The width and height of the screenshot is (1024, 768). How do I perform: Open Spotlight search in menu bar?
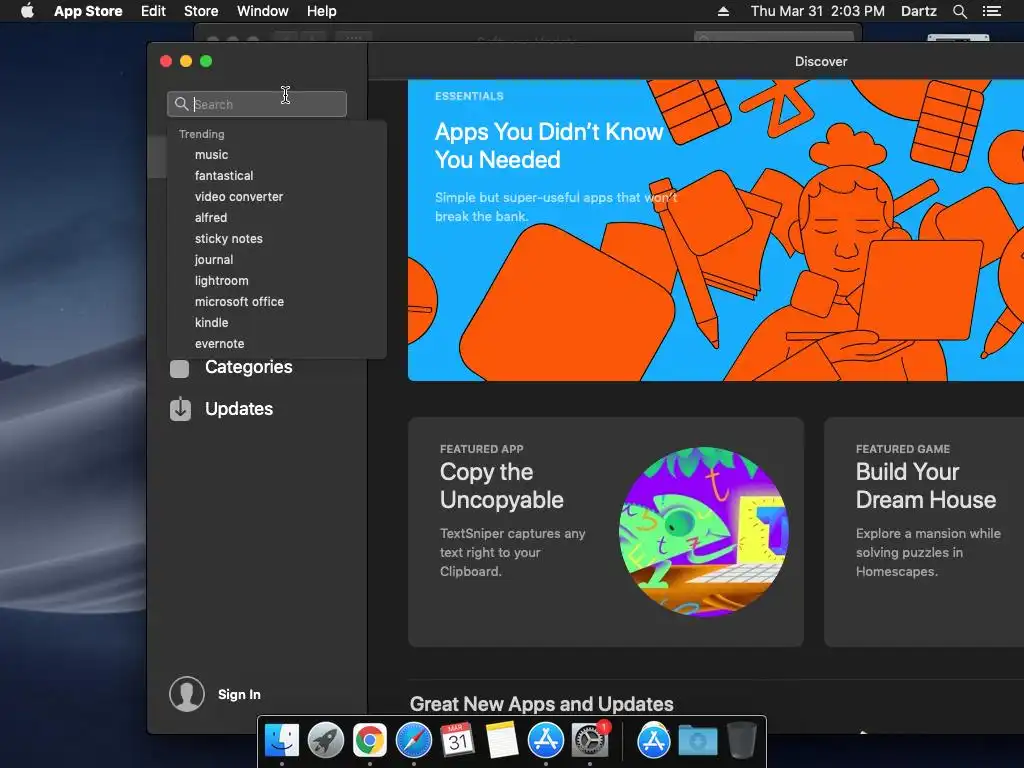[959, 11]
